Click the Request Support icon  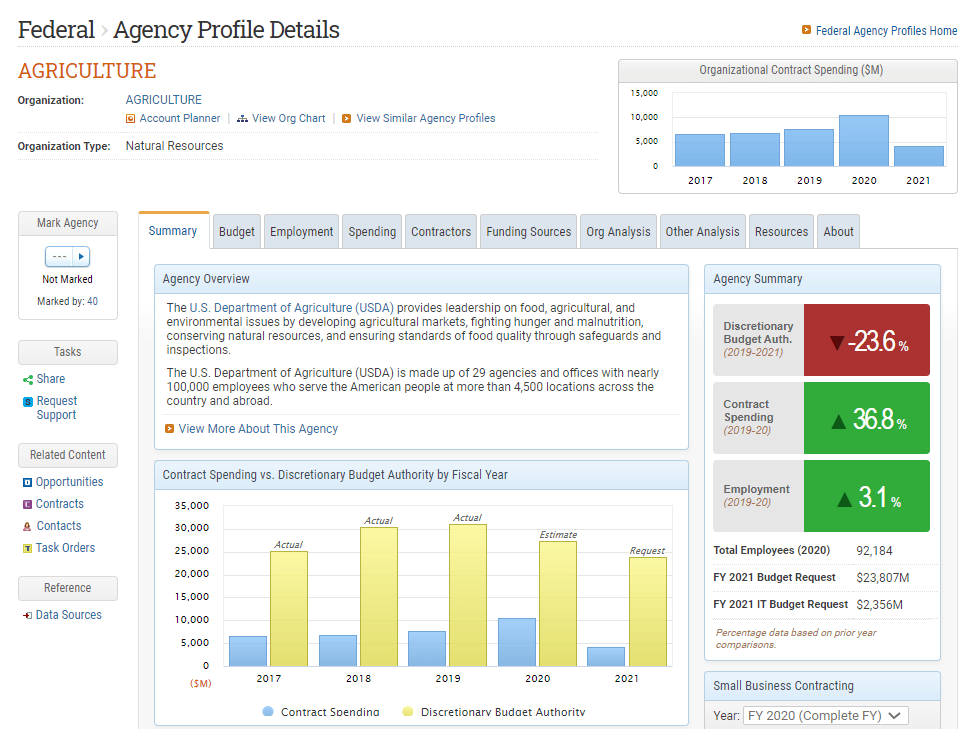point(27,402)
